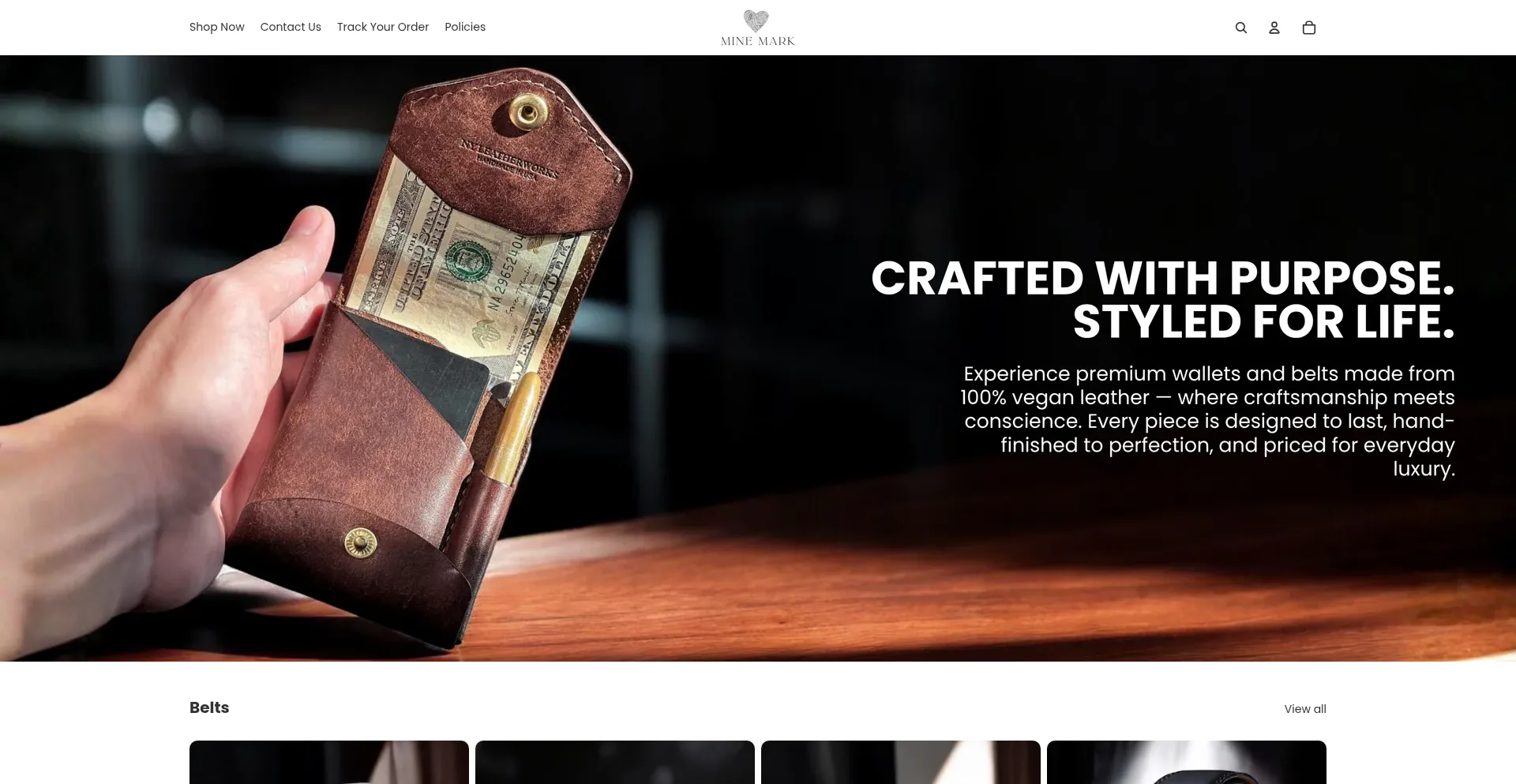The width and height of the screenshot is (1516, 784).
Task: Go to the Contact Us page
Action: pyautogui.click(x=291, y=27)
